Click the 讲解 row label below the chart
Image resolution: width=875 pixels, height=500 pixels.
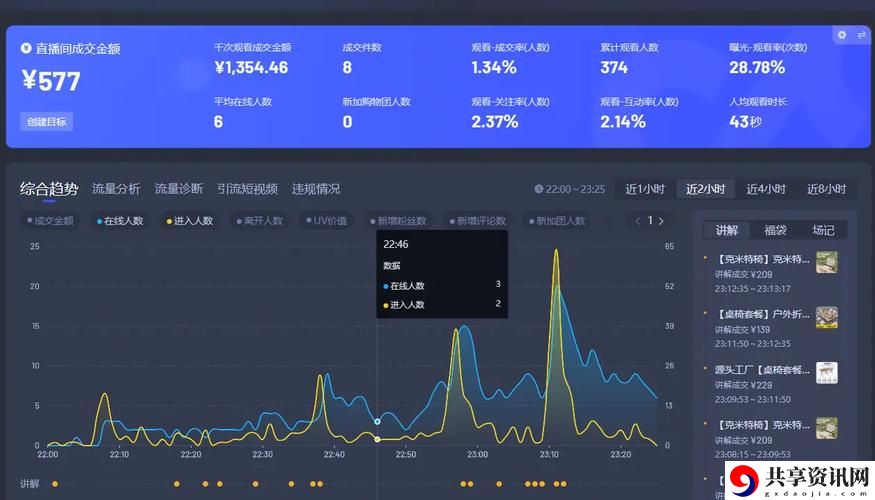point(30,484)
